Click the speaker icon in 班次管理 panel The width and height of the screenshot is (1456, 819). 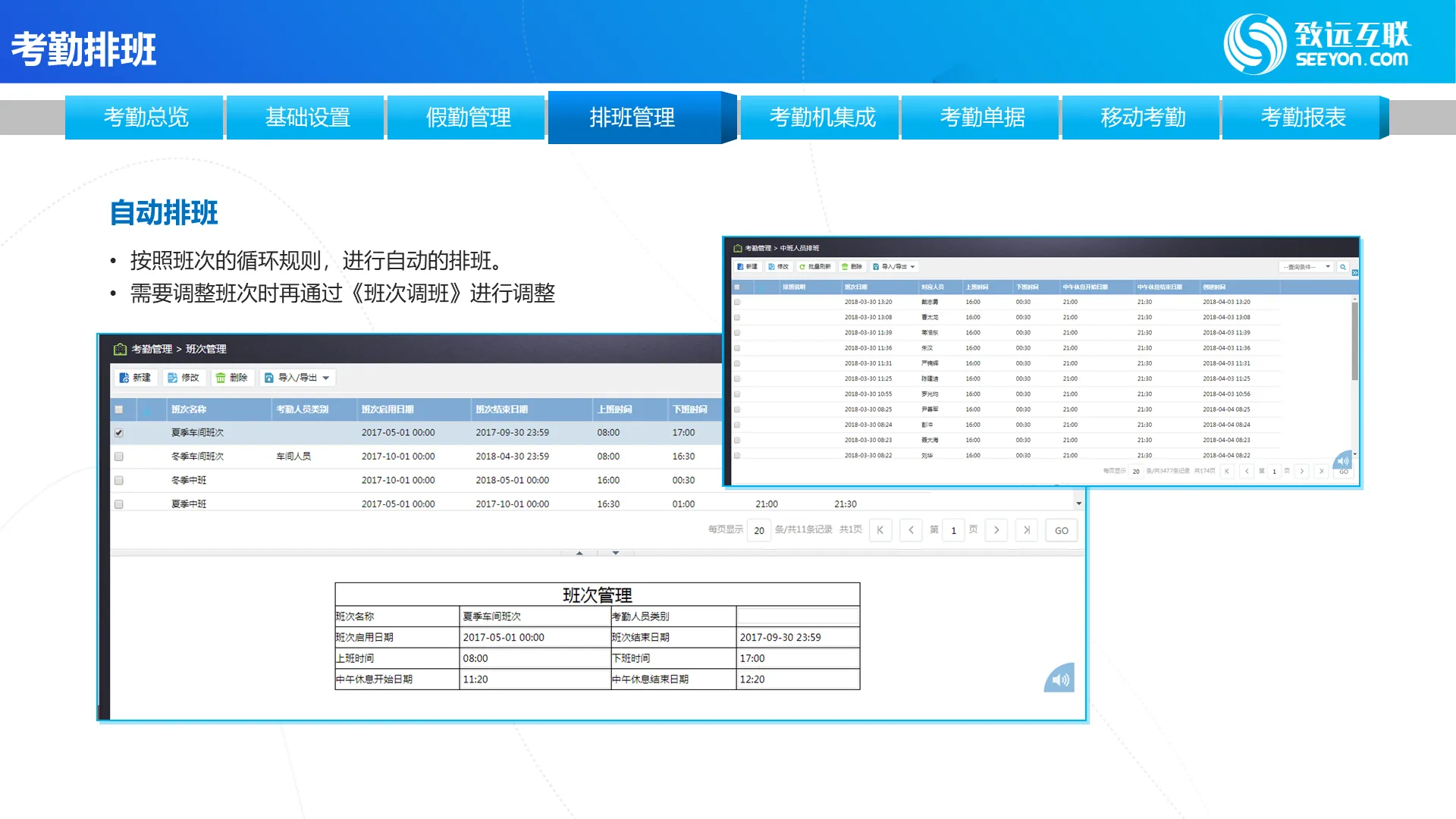click(1059, 679)
